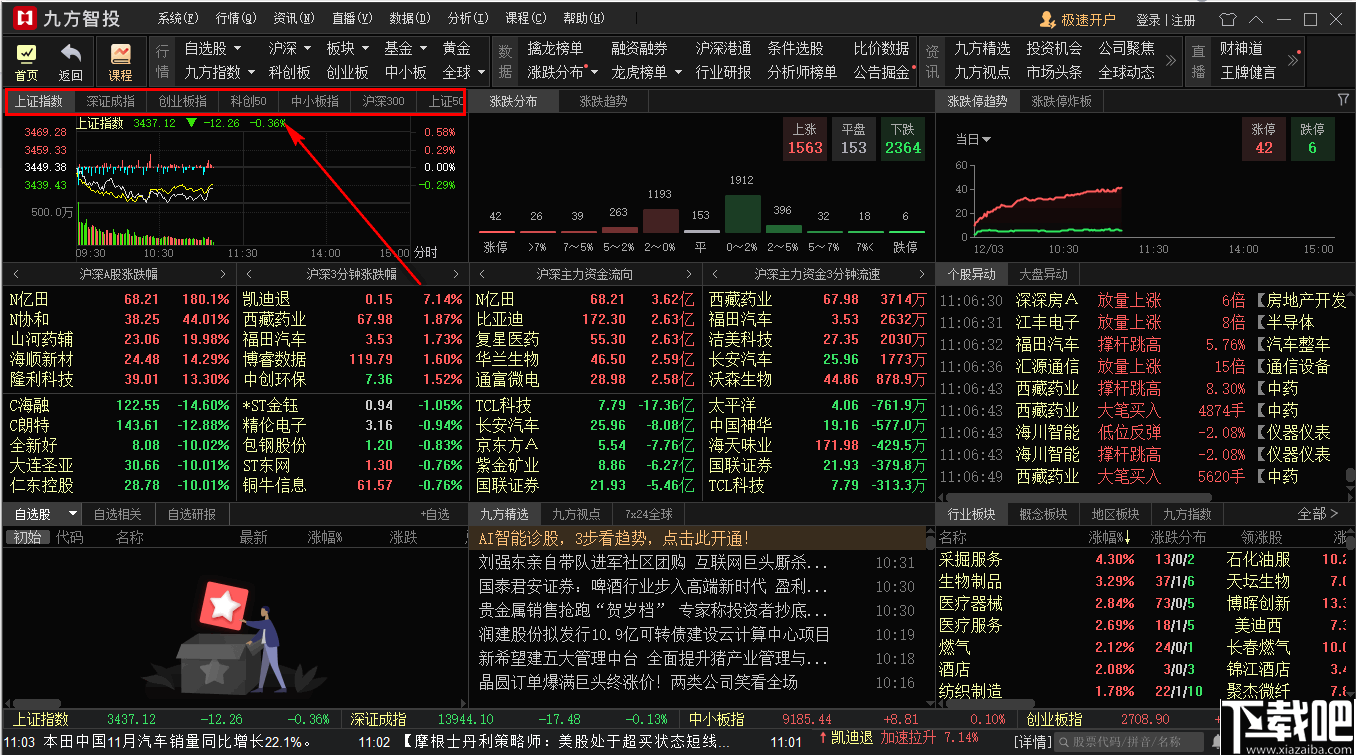Click right arrow on 沪深主力资金流向 panel header
The height and width of the screenshot is (755, 1356).
tap(689, 274)
